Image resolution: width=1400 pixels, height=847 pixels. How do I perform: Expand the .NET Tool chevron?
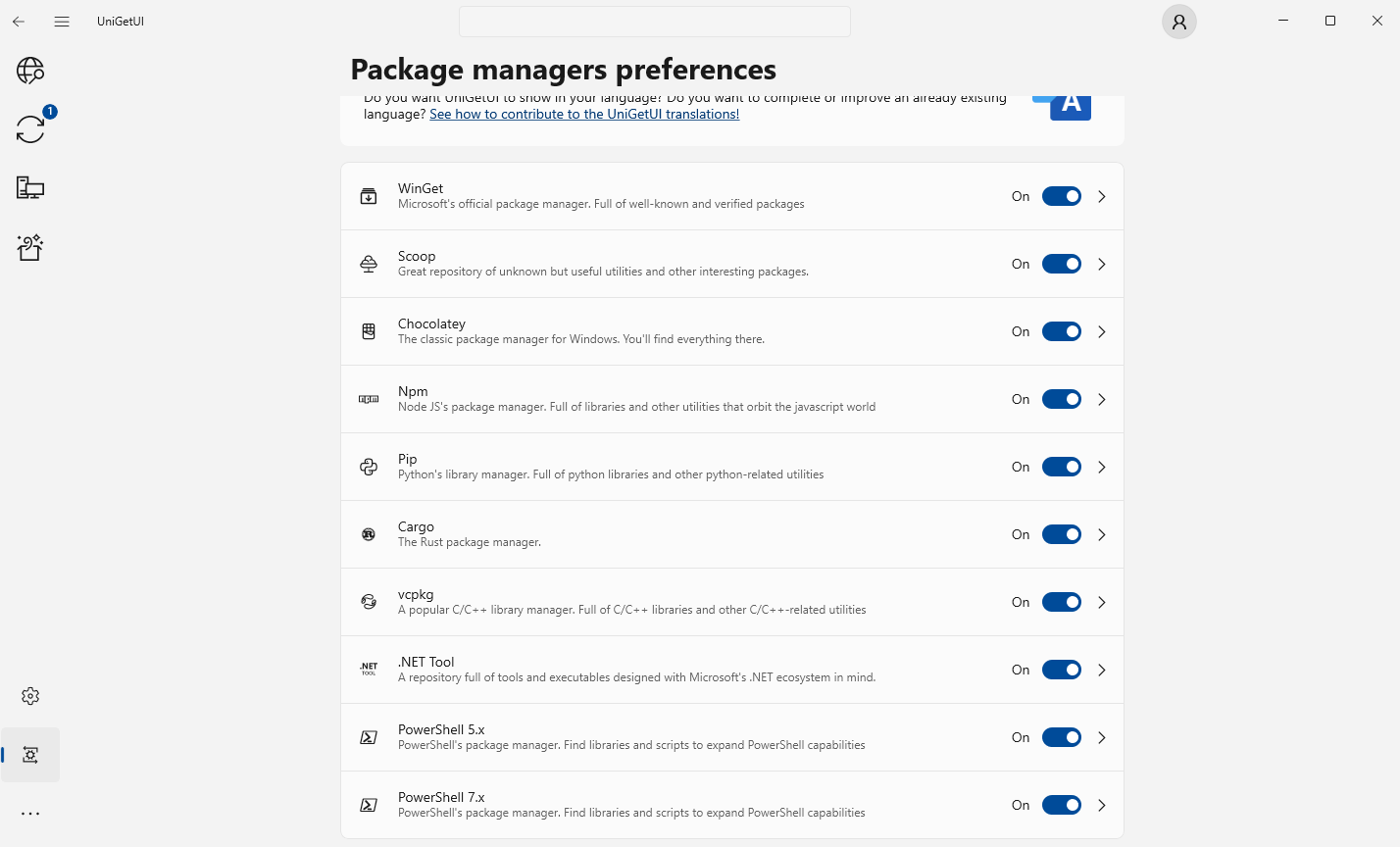point(1102,670)
